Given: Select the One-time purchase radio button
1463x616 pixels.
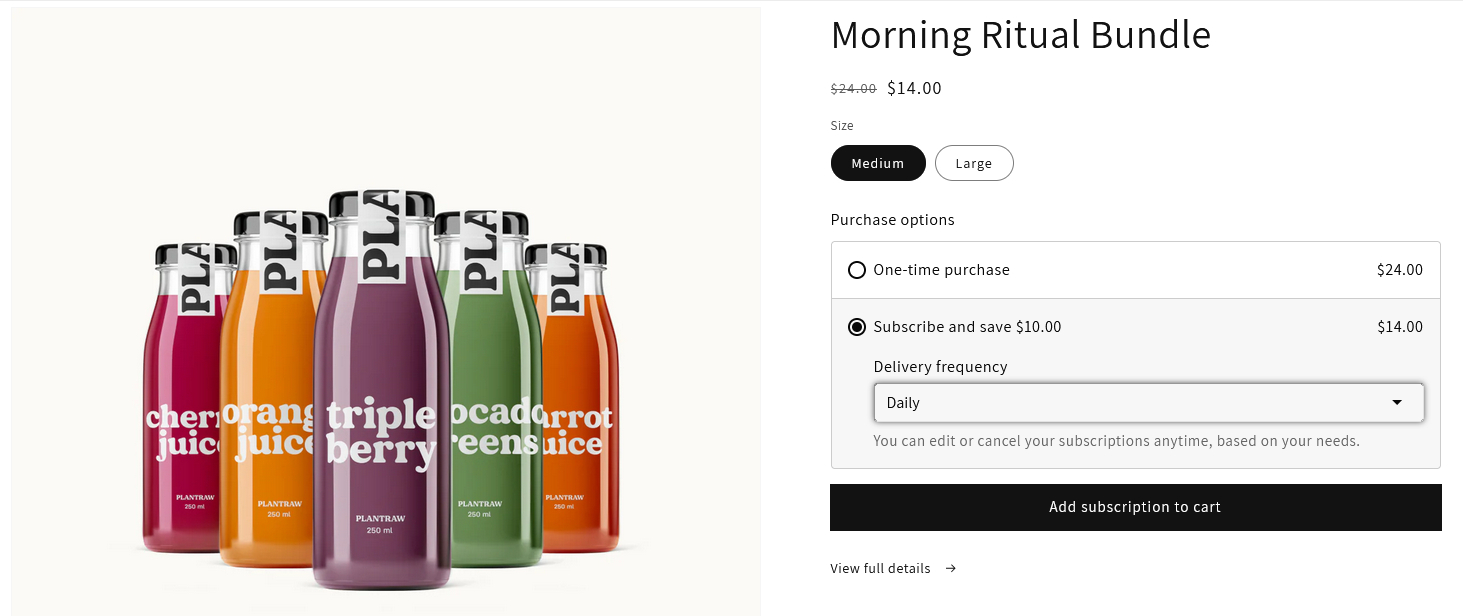Looking at the screenshot, I should click(857, 269).
